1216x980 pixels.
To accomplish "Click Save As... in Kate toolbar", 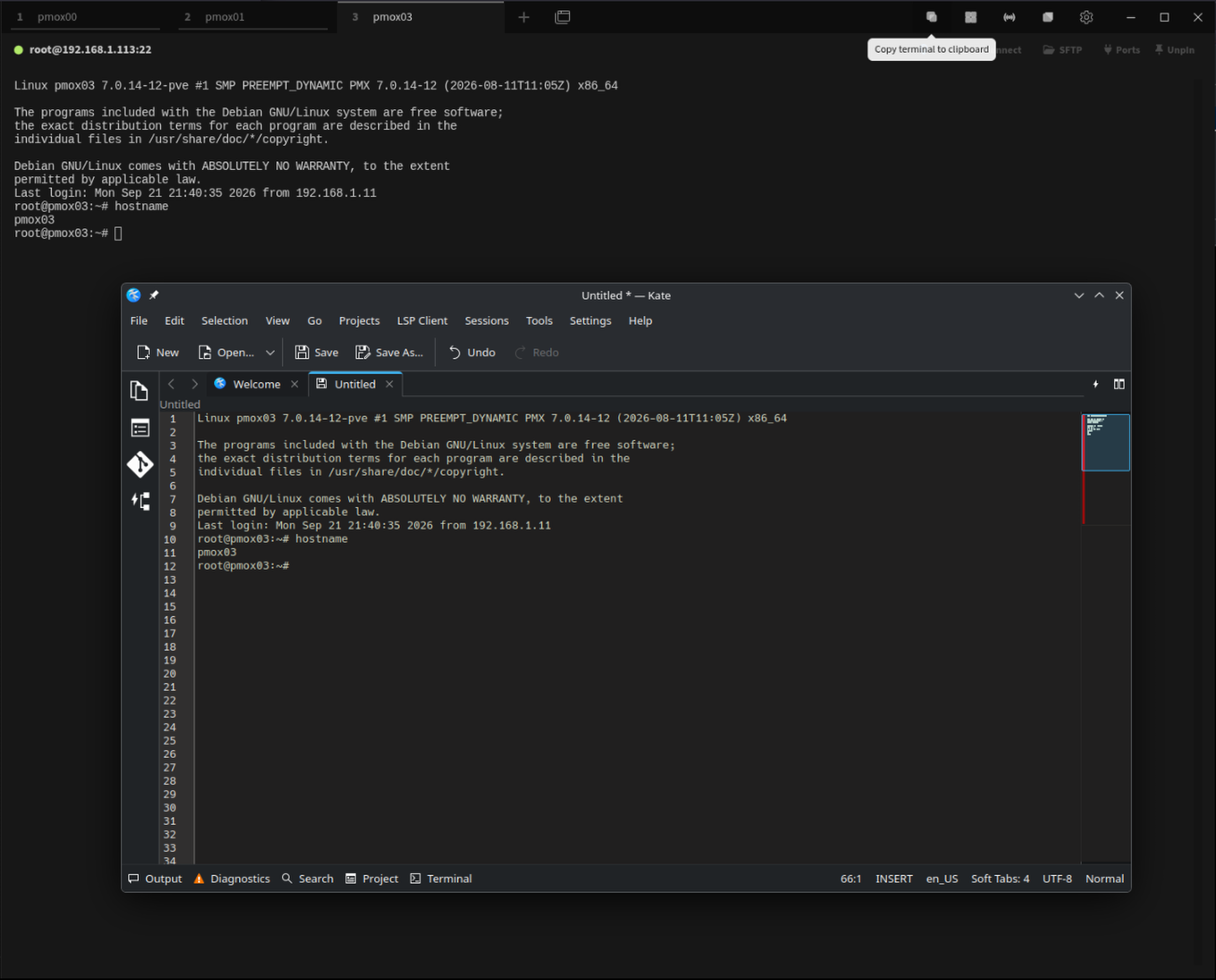I will [x=389, y=352].
